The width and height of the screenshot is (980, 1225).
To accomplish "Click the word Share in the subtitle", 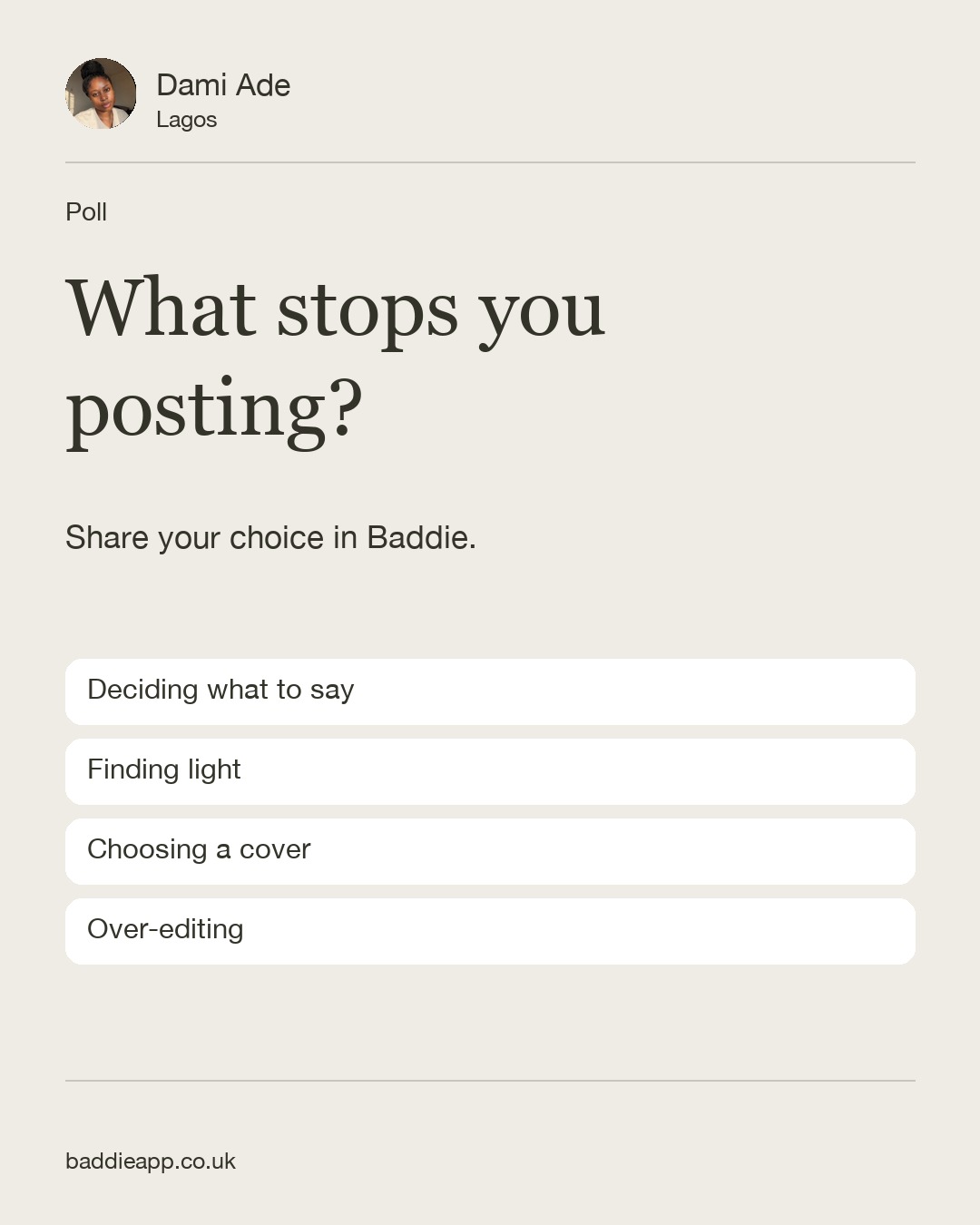I will [x=107, y=537].
